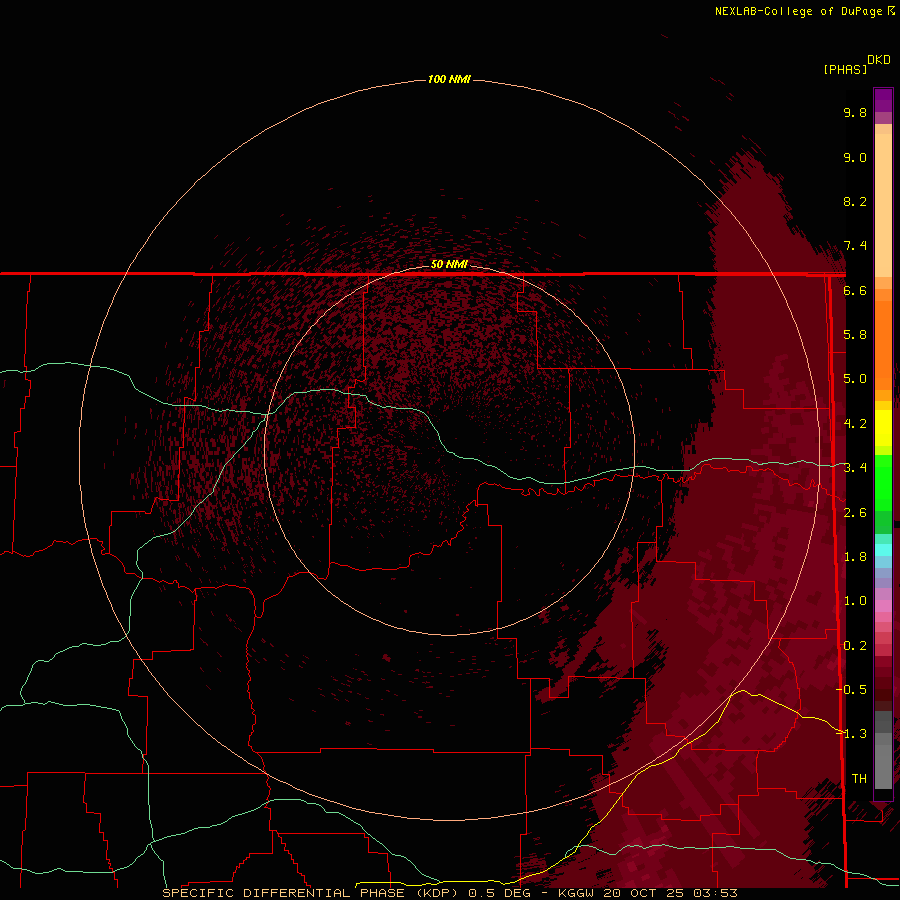Click the 9.0 scale value

point(855,157)
